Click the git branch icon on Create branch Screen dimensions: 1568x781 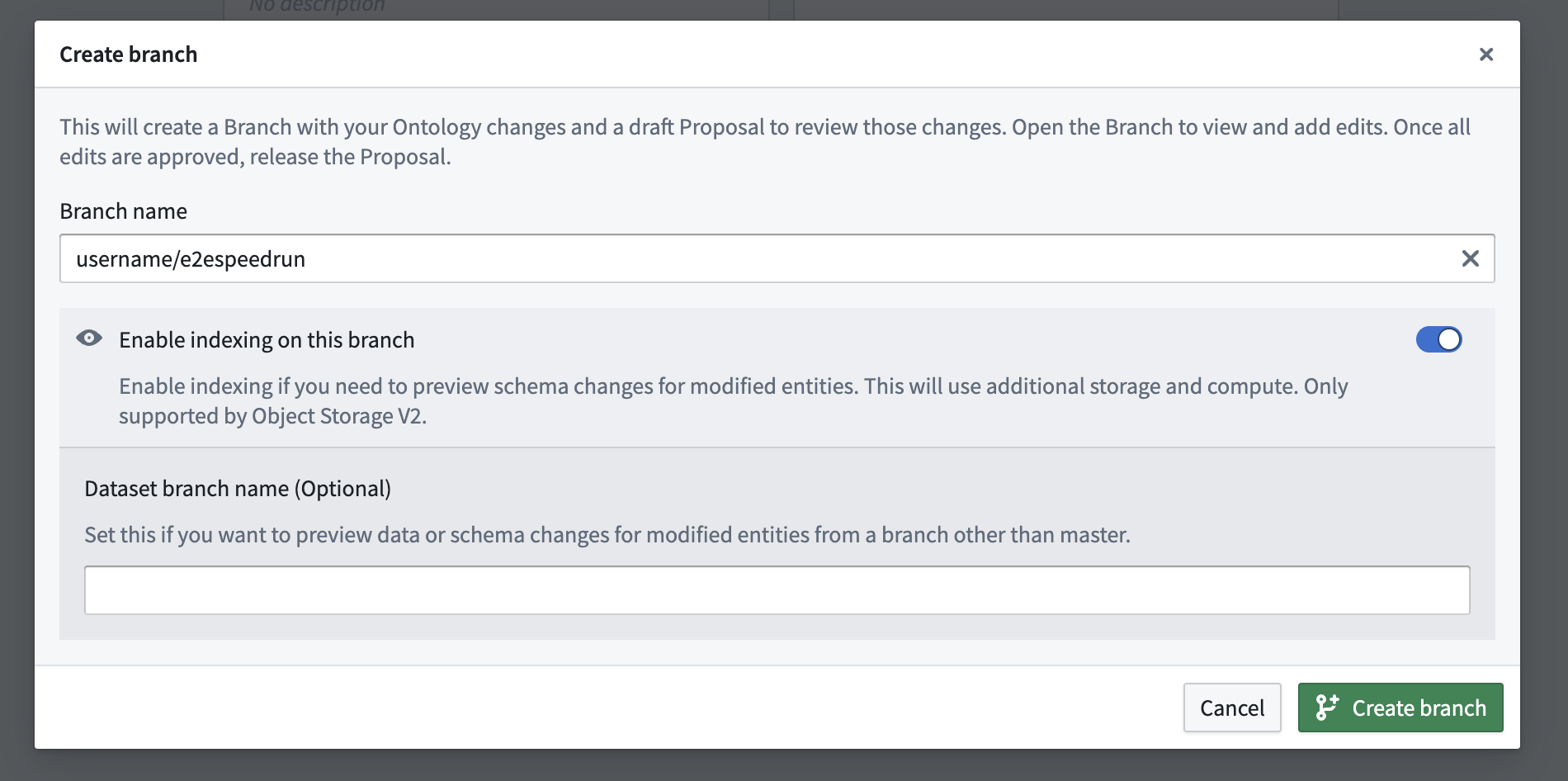1326,708
